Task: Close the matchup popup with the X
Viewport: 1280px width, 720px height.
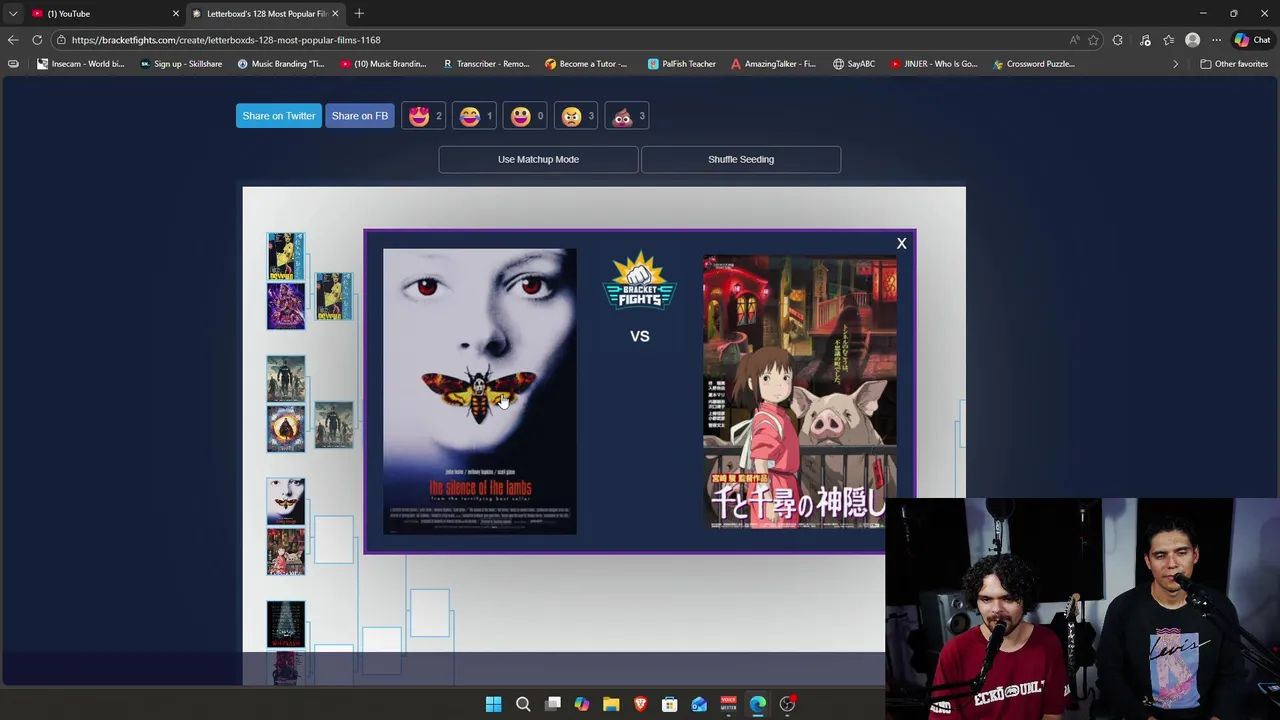Action: (901, 244)
